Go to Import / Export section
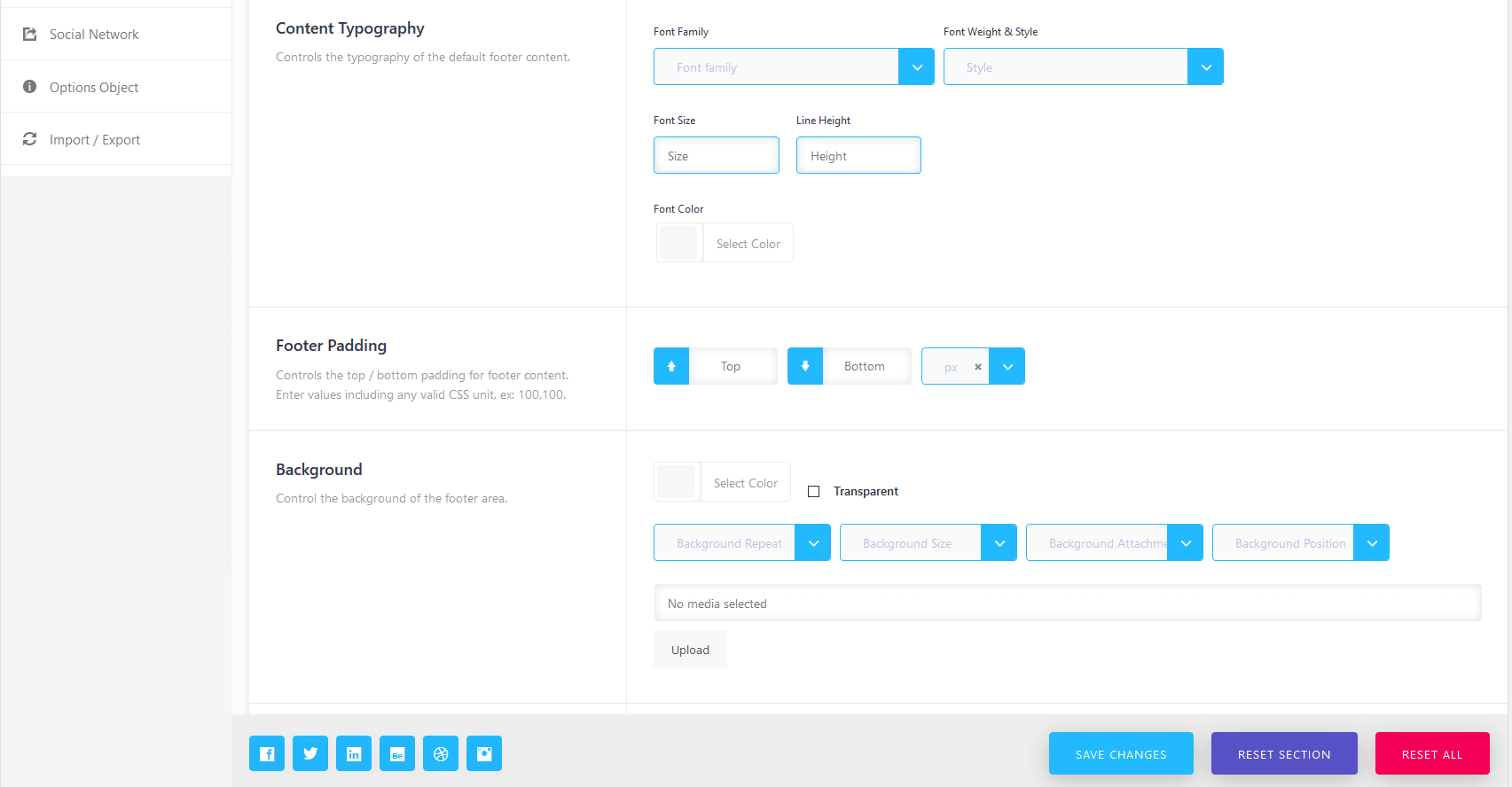This screenshot has height=787, width=1512. [x=95, y=140]
